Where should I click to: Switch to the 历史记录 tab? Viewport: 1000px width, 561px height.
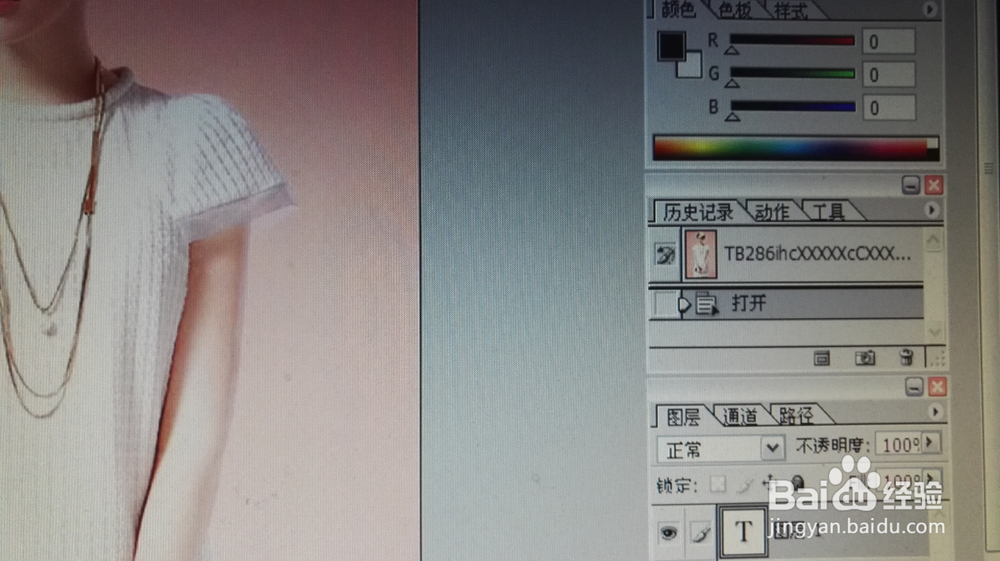coord(698,212)
